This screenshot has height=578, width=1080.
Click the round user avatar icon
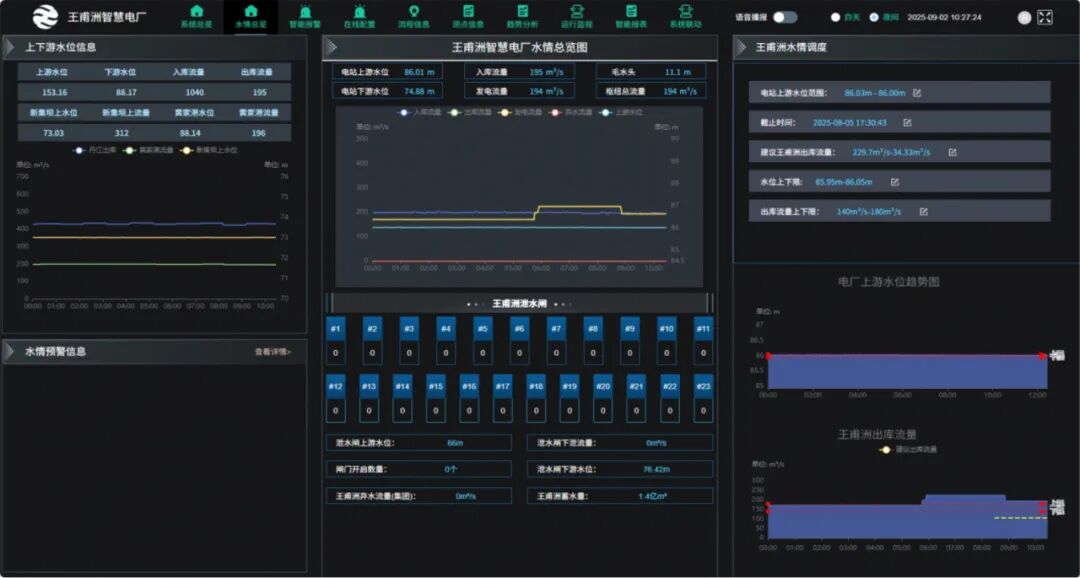click(1024, 18)
